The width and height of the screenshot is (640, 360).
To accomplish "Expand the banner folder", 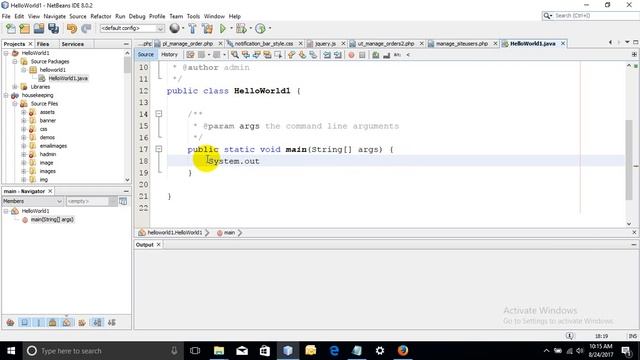I will tap(23, 120).
